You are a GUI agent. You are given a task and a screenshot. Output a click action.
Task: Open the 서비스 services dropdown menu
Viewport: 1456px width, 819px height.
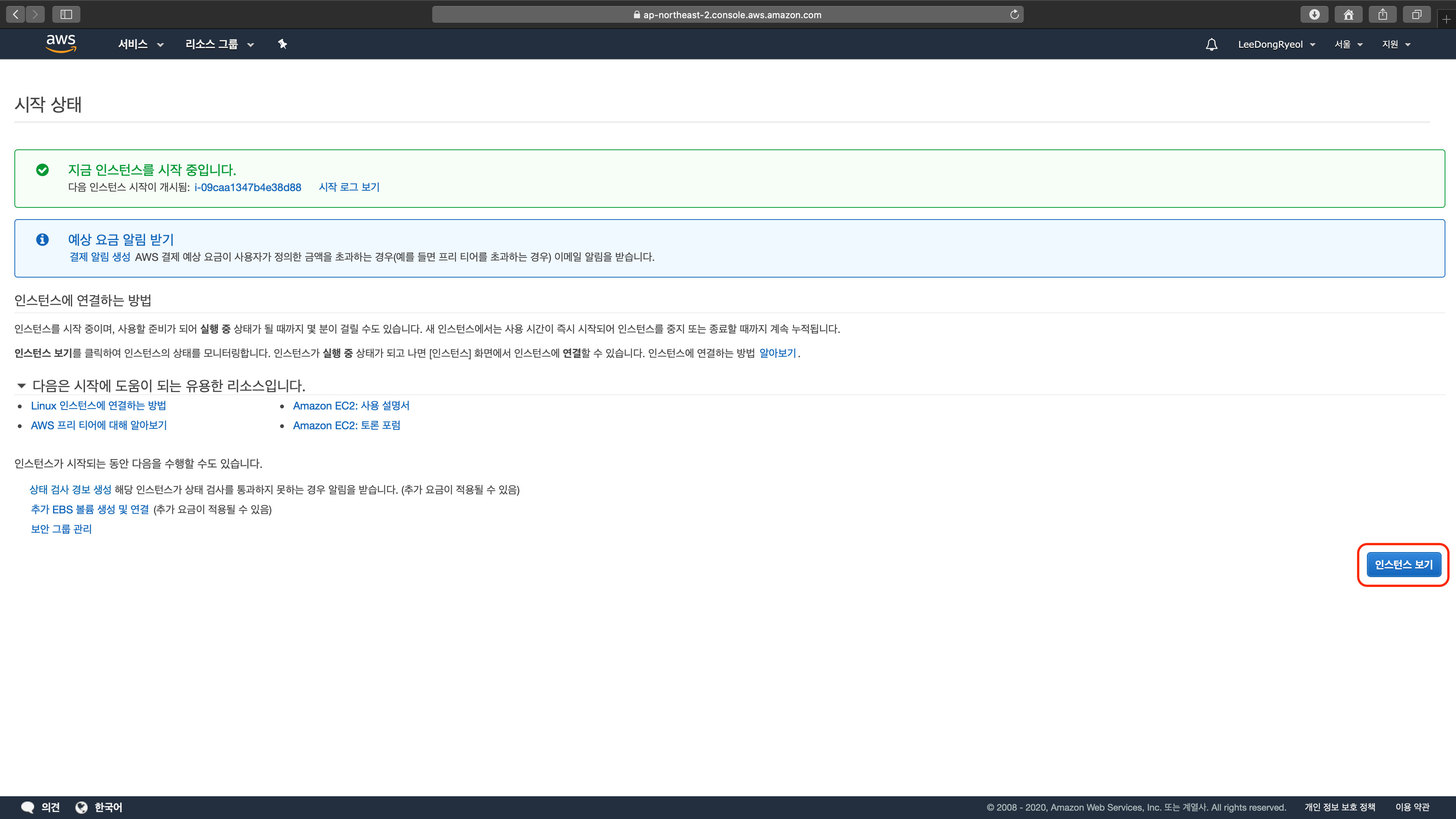pyautogui.click(x=140, y=44)
